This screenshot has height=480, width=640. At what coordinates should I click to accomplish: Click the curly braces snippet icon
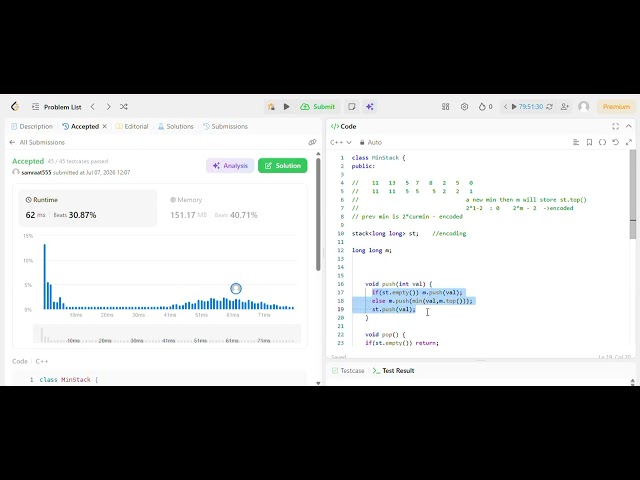pyautogui.click(x=602, y=142)
